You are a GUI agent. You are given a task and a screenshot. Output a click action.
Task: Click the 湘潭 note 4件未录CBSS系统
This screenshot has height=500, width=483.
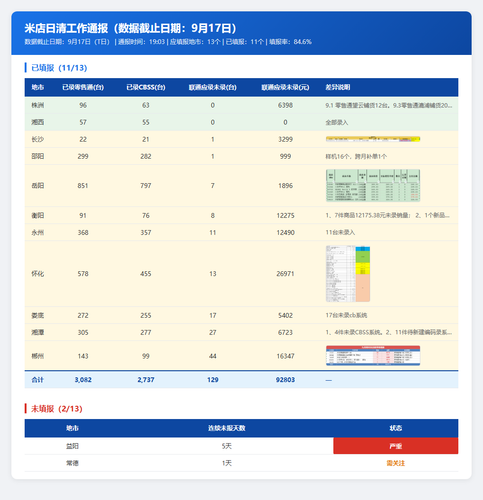389,332
